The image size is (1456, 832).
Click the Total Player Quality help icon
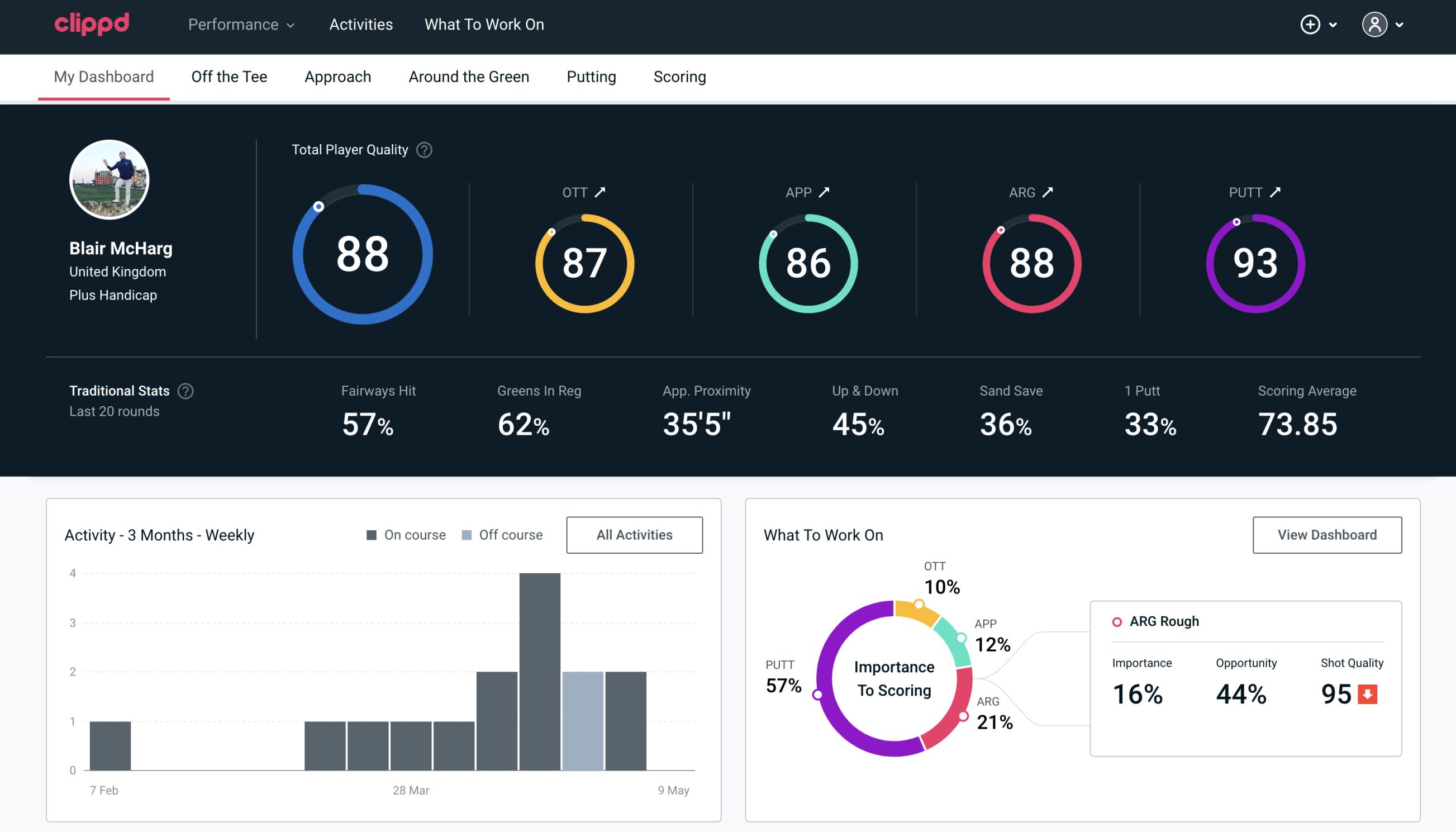point(423,149)
